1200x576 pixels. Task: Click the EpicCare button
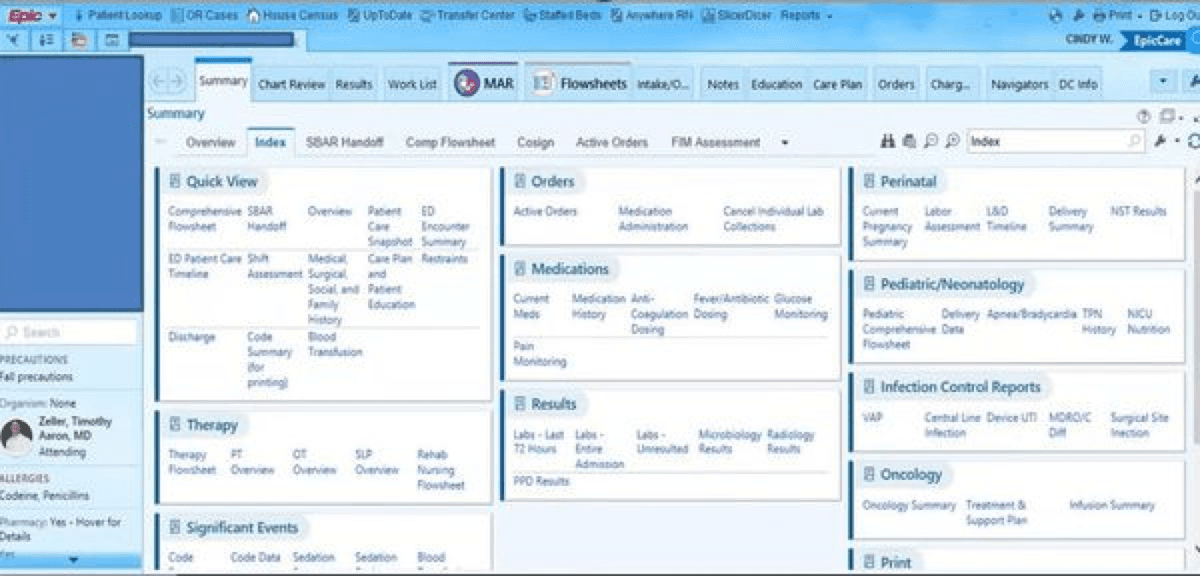(x=1158, y=40)
